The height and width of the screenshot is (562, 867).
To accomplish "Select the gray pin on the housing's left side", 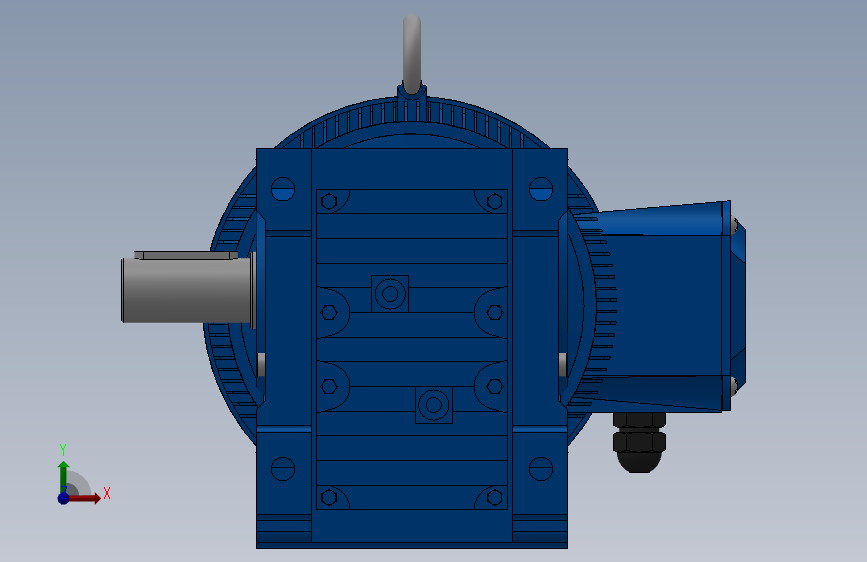I will pyautogui.click(x=261, y=365).
